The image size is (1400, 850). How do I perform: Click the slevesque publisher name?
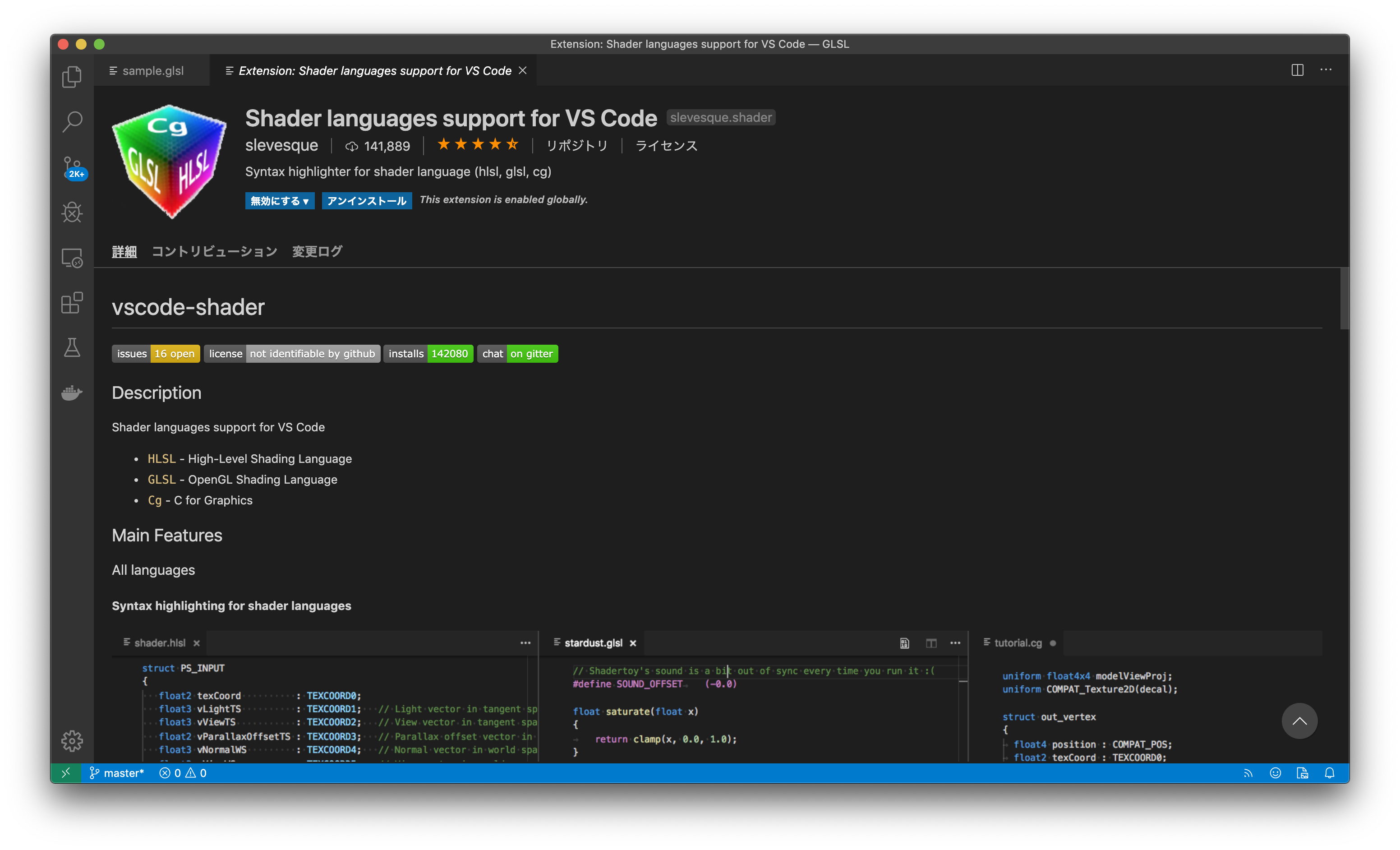[282, 145]
